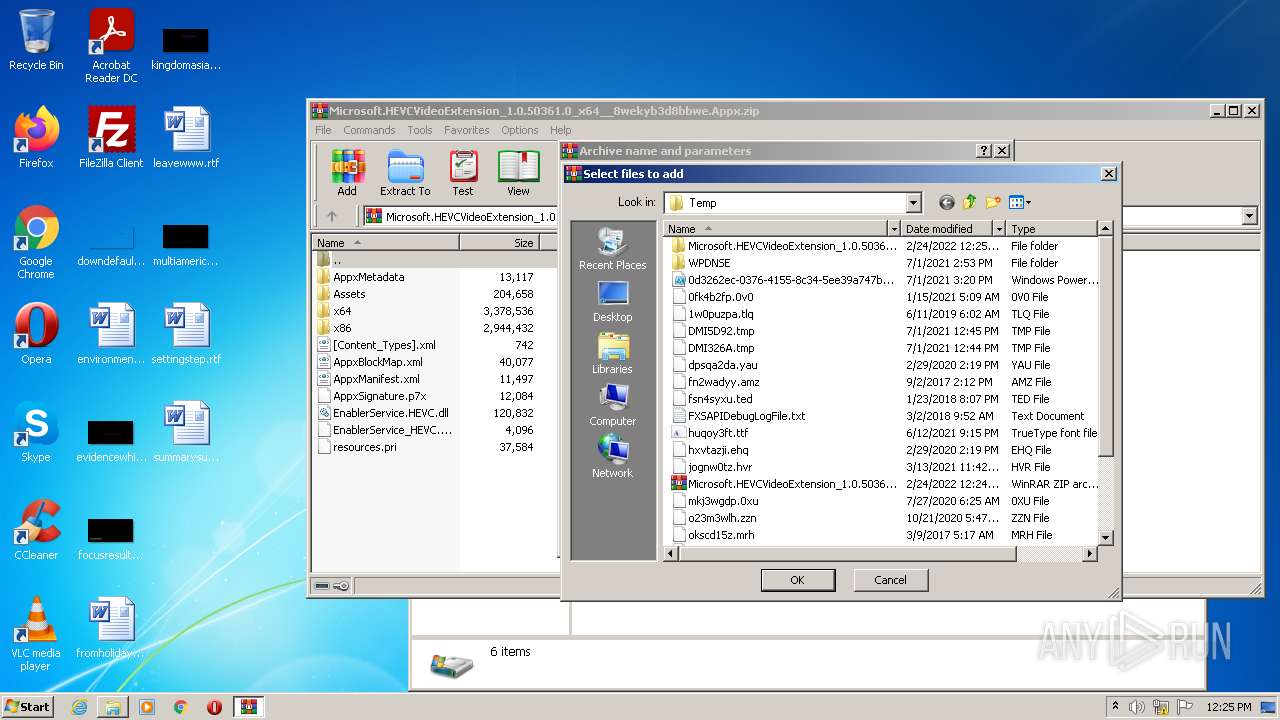Click Cancel in Select files dialog
The height and width of the screenshot is (720, 1280).
(890, 580)
